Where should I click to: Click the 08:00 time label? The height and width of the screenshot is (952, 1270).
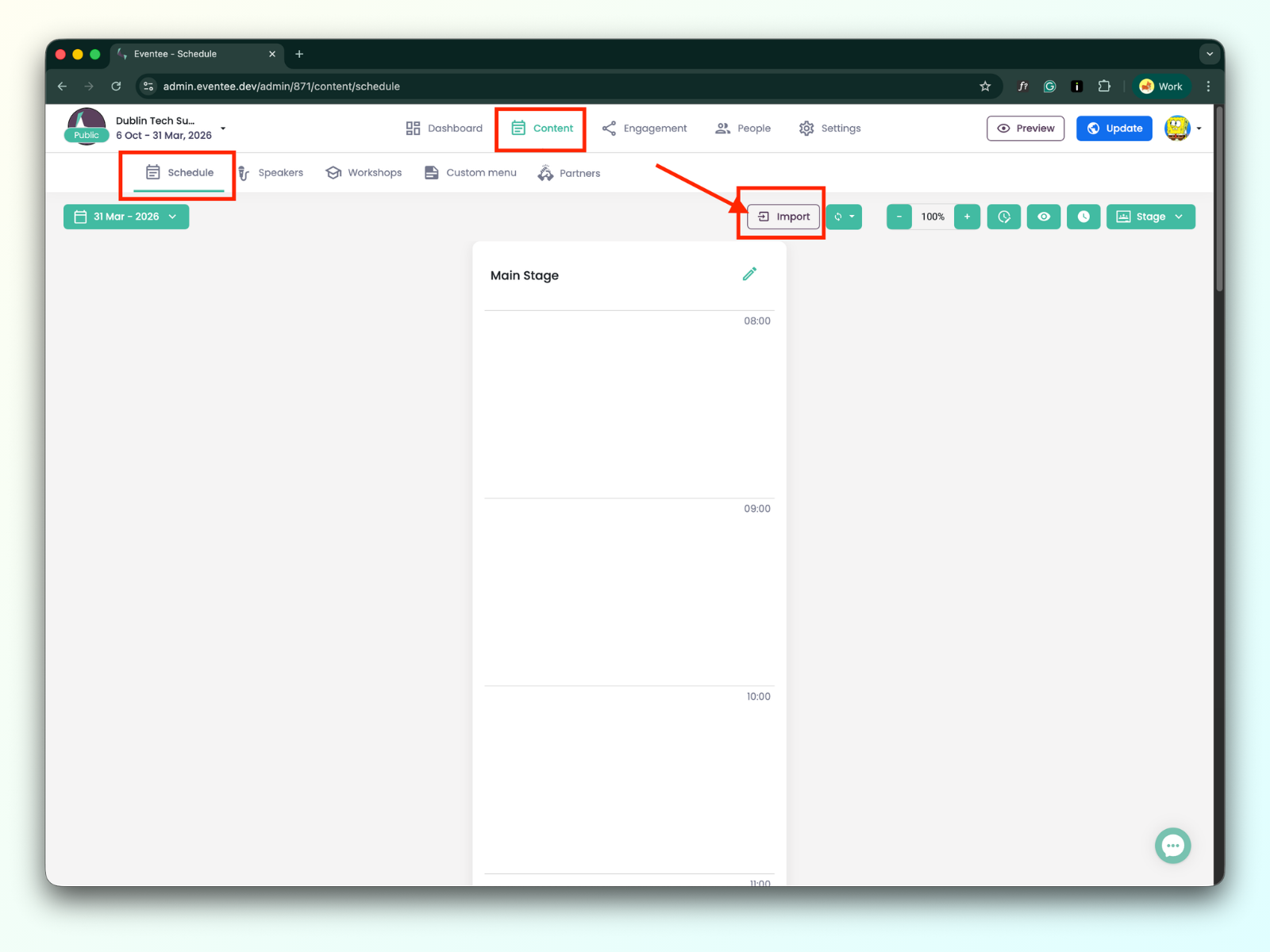757,321
